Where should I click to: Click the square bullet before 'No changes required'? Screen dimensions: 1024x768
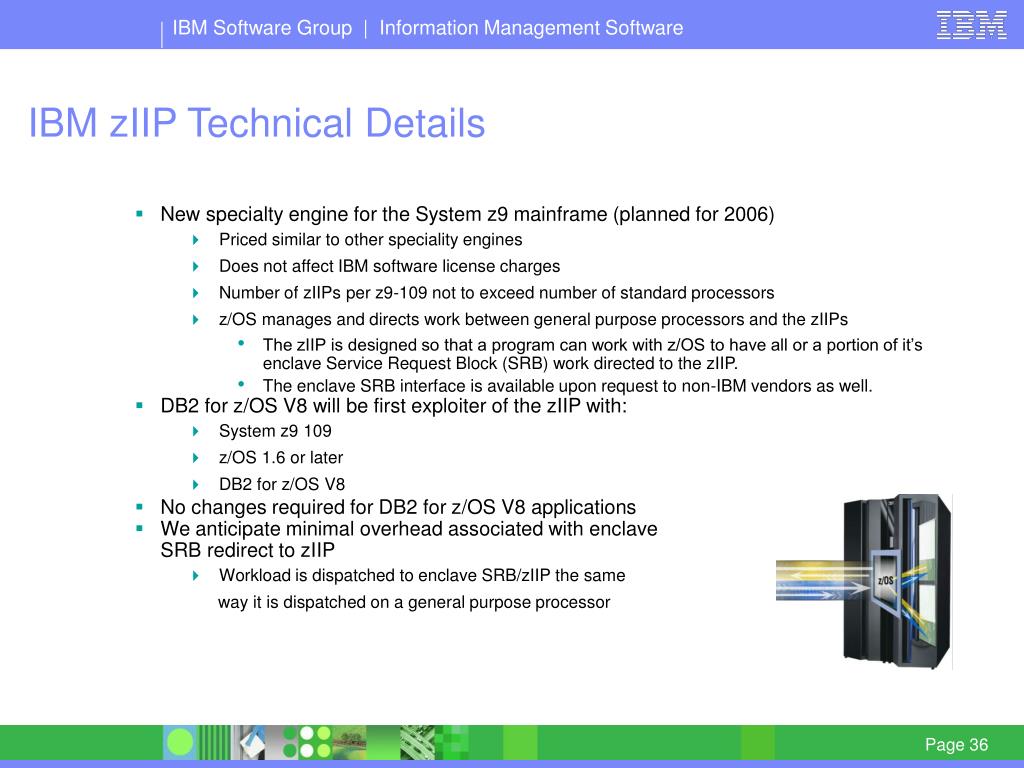pyautogui.click(x=139, y=506)
